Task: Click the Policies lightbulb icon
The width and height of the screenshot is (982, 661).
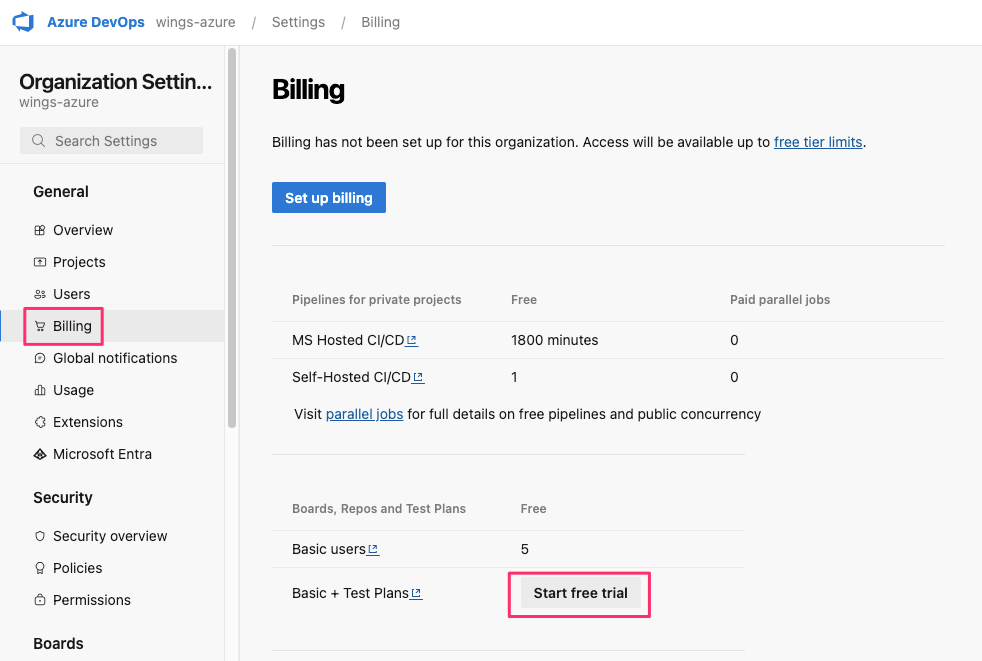Action: [40, 568]
